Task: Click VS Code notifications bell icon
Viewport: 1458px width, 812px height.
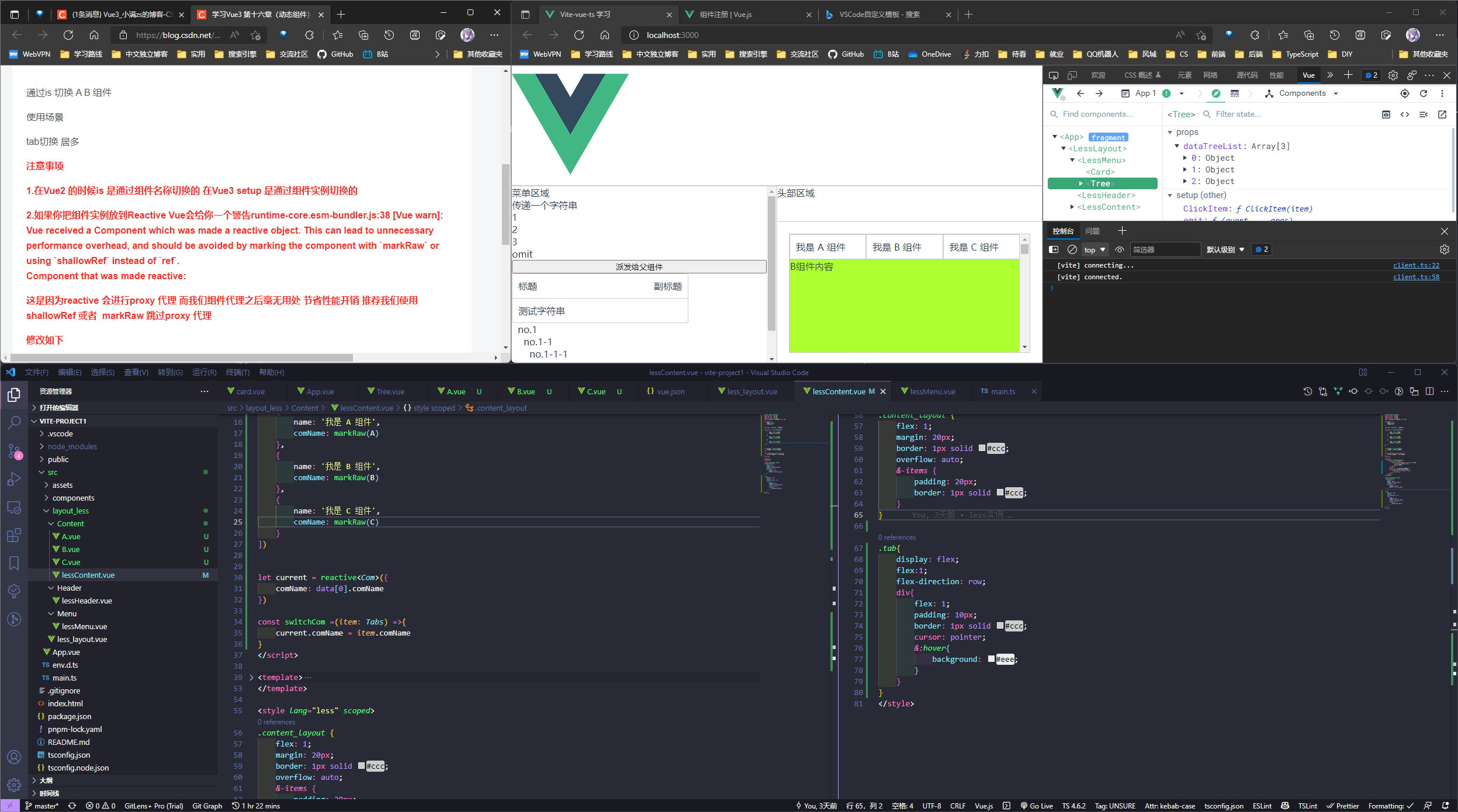Action: [1446, 806]
